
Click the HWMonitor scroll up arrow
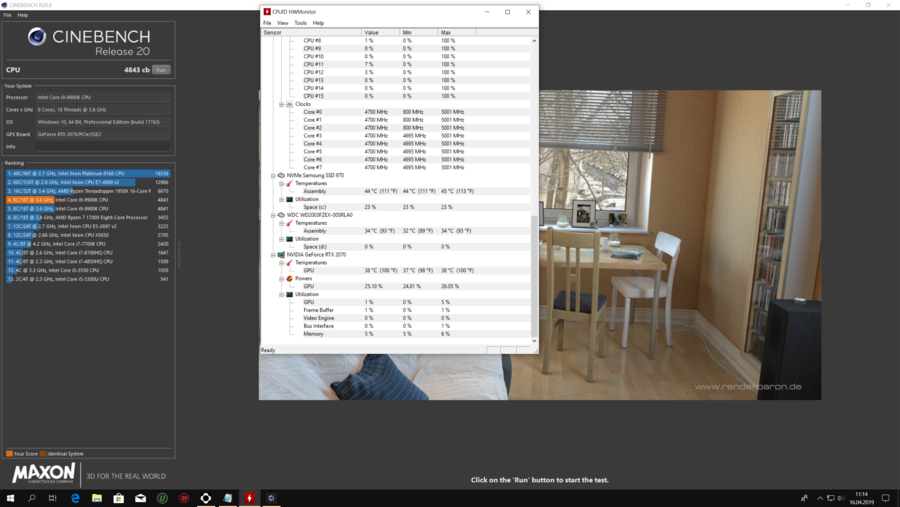point(534,41)
